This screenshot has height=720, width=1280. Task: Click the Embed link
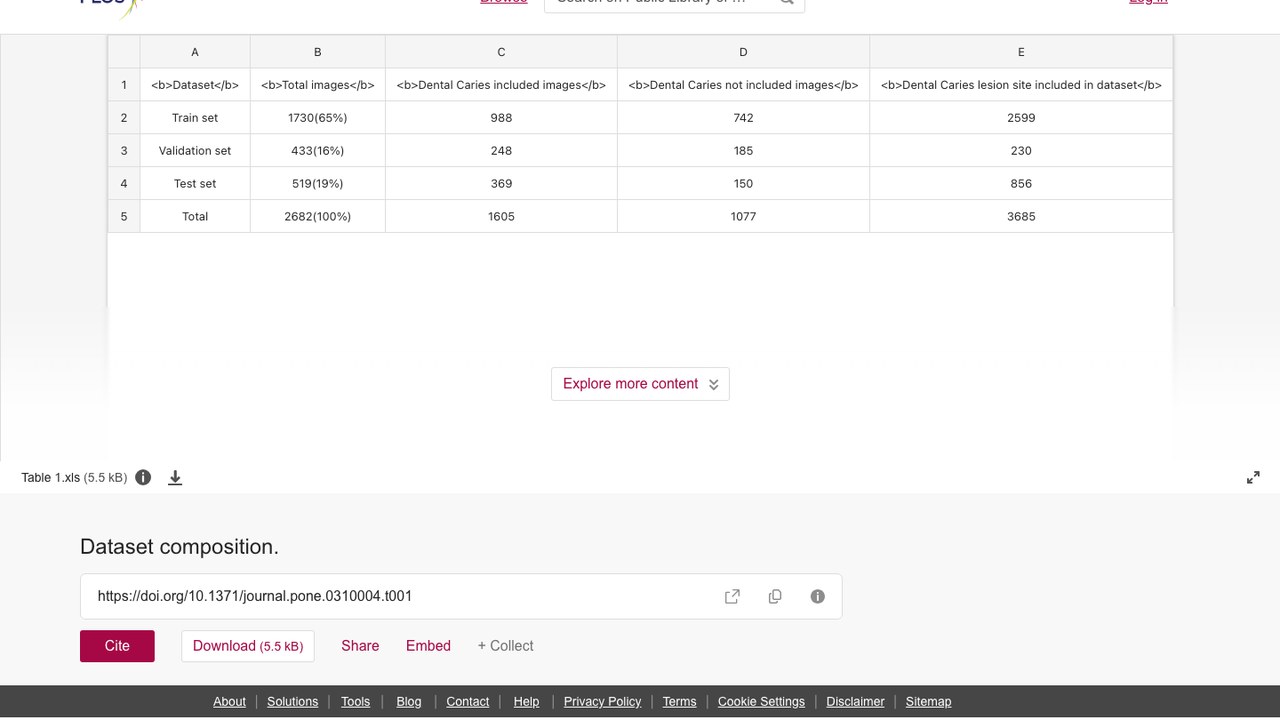coord(428,646)
